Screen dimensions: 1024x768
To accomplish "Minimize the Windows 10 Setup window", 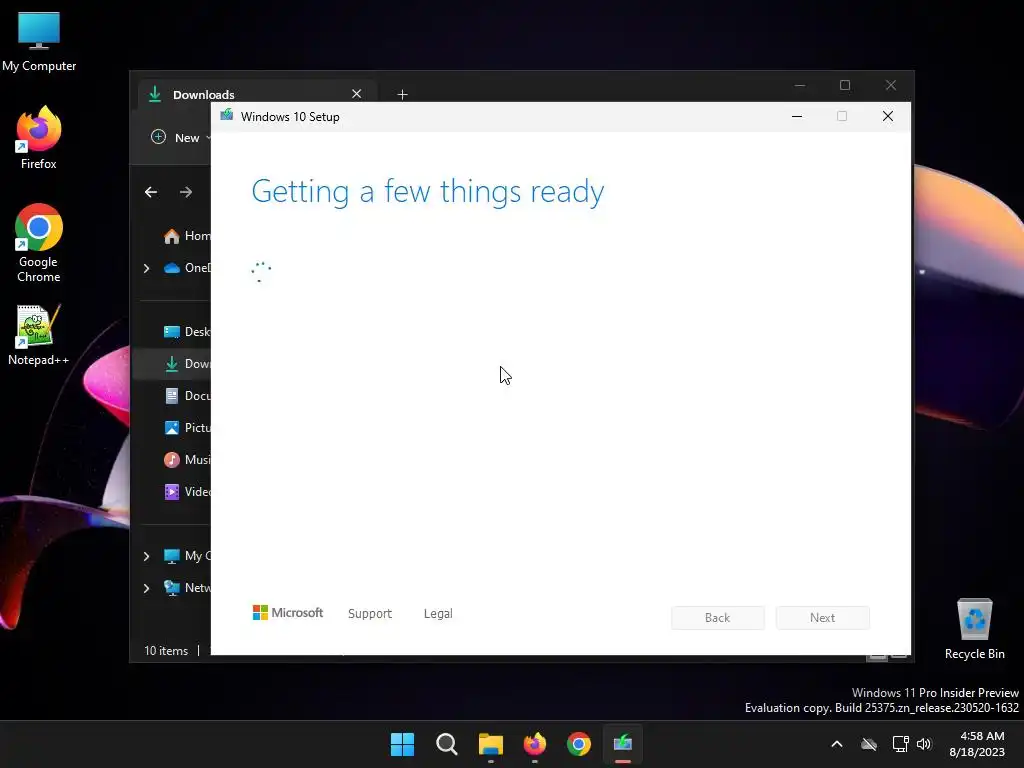I will [797, 116].
